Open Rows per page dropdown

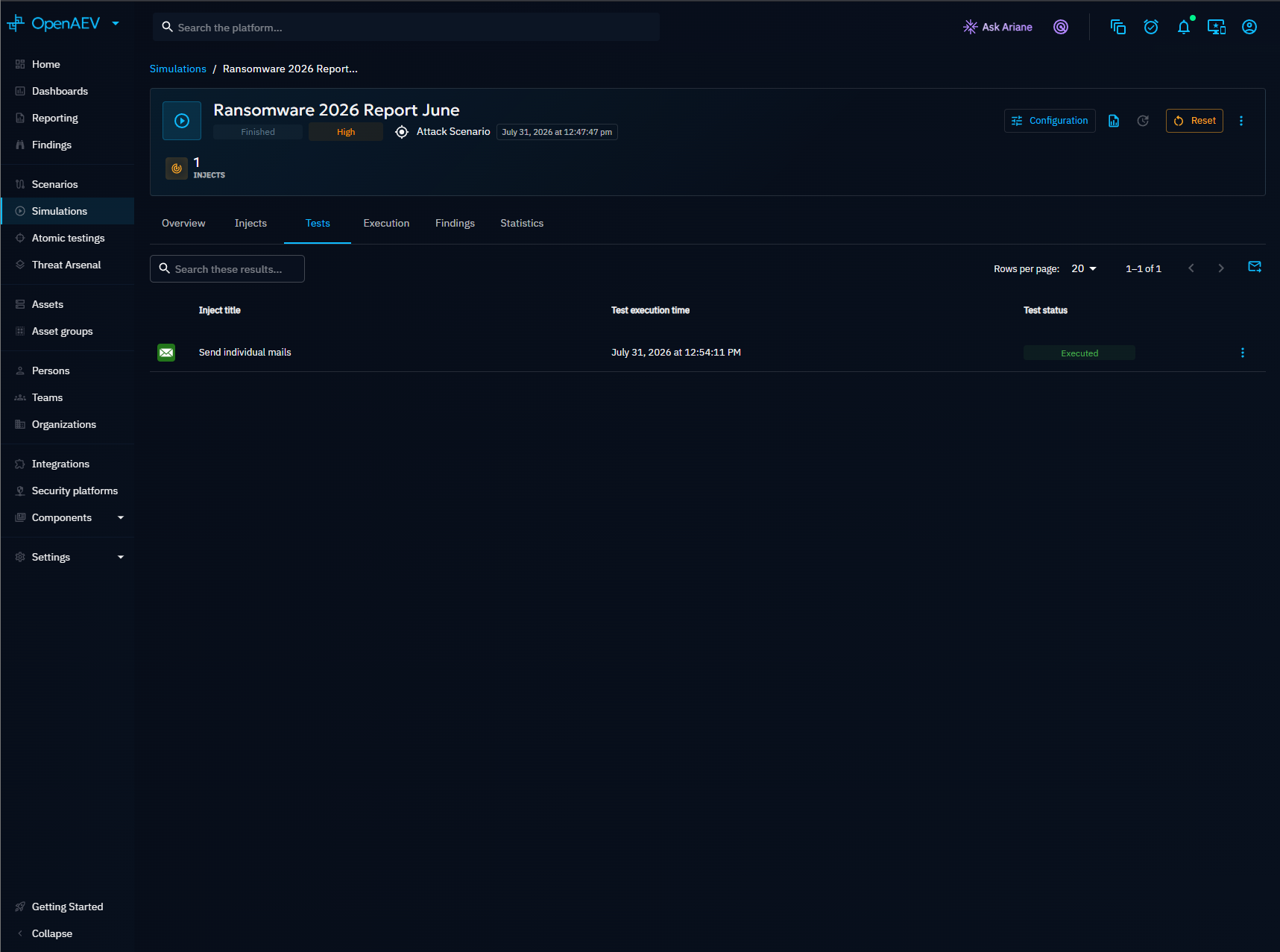pos(1083,268)
